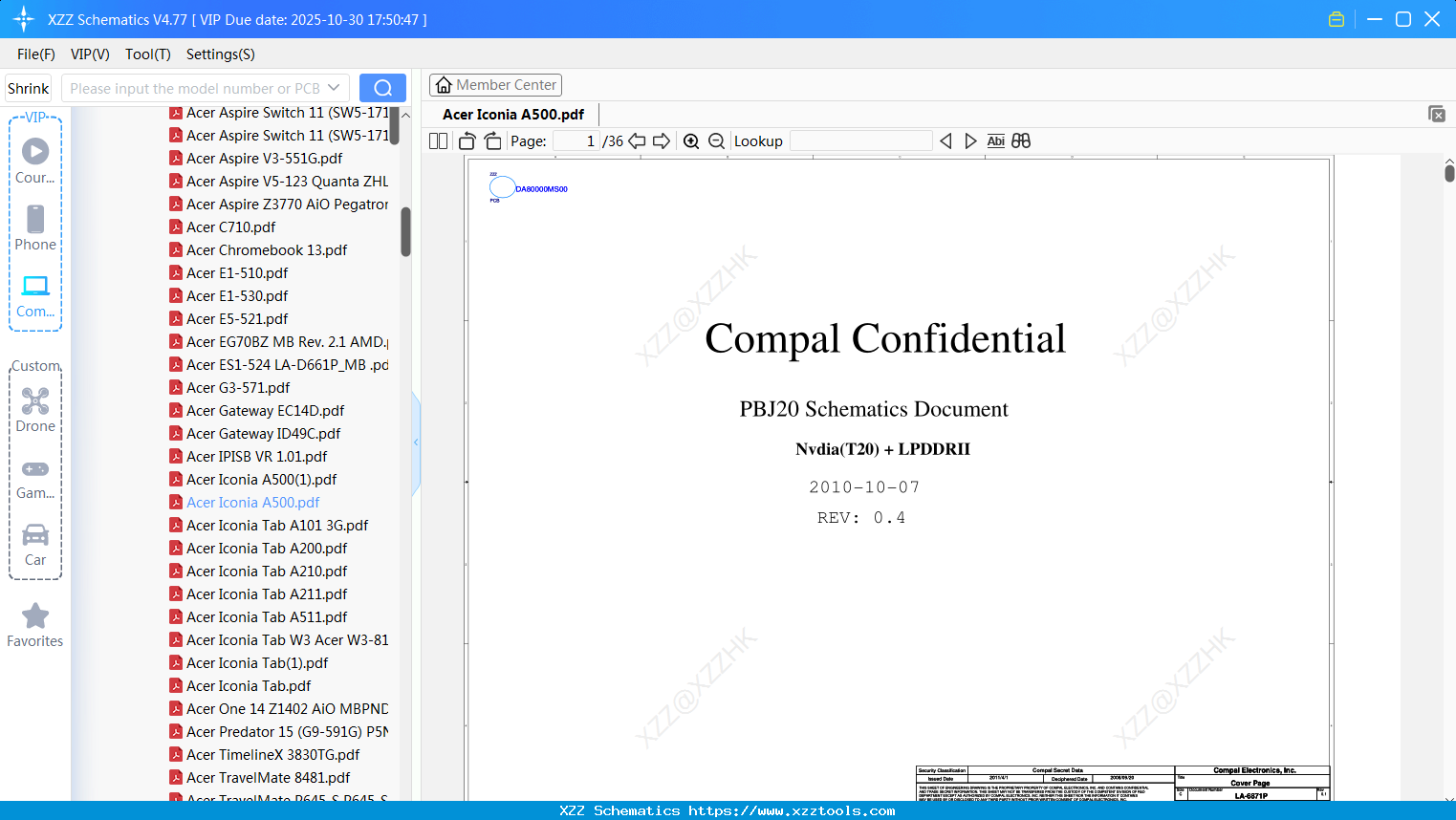This screenshot has width=1456, height=820.
Task: Open Acer Iconia Tab A211.pdf
Action: (x=267, y=593)
